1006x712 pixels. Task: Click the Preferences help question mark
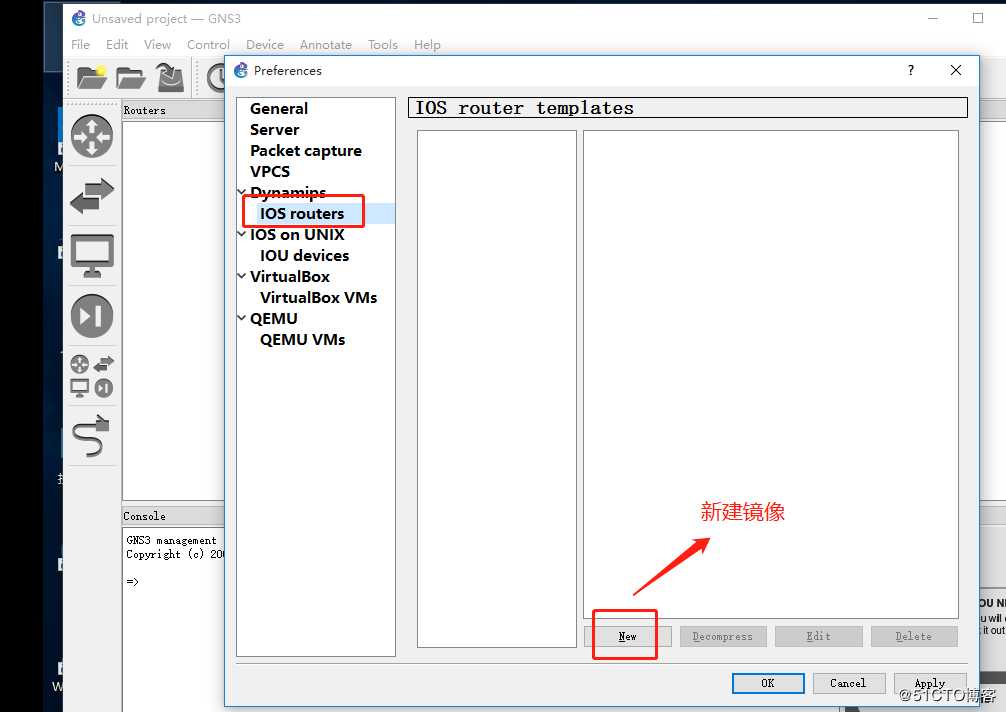click(x=910, y=70)
